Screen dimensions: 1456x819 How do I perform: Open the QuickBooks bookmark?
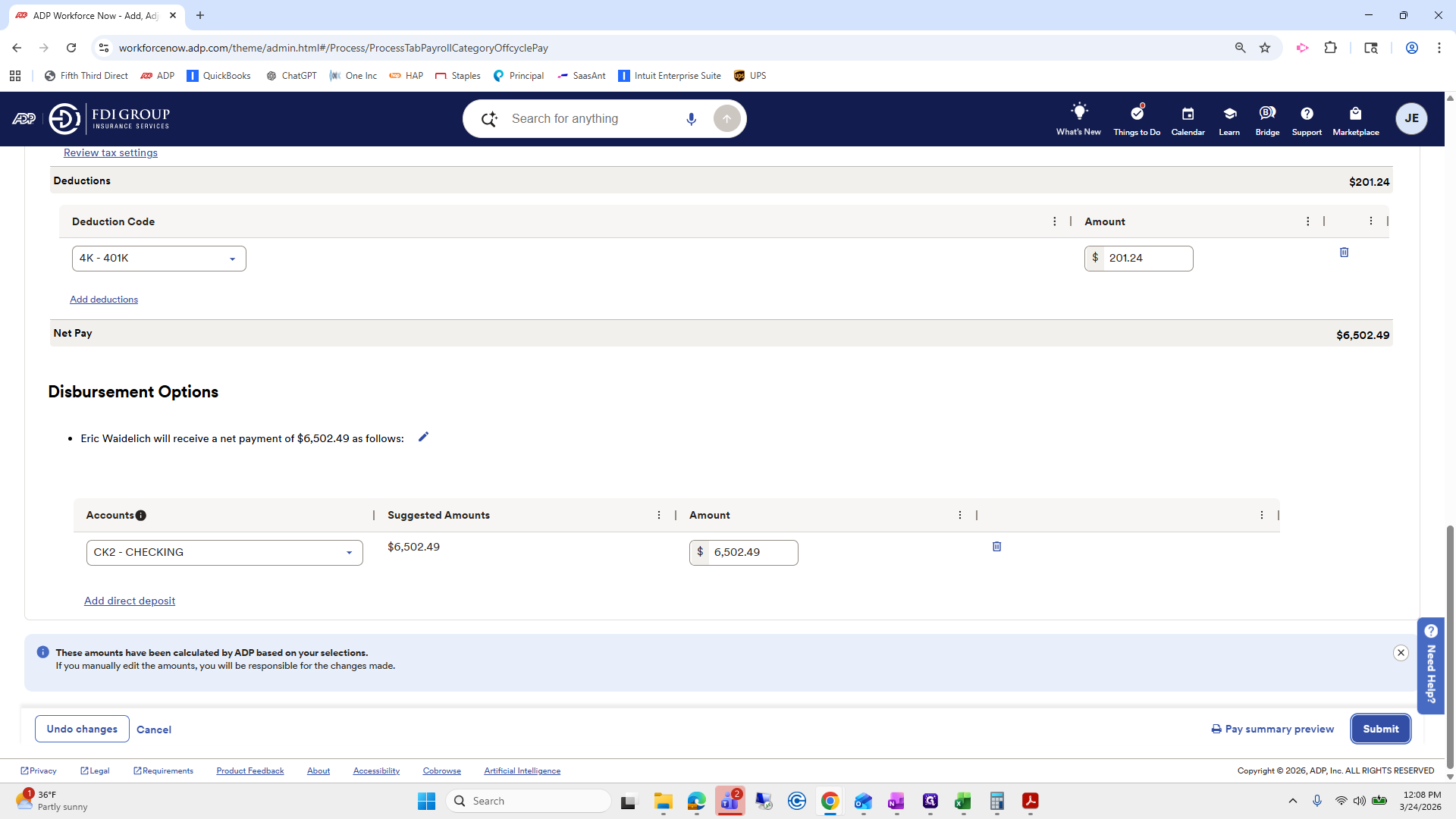coord(218,76)
